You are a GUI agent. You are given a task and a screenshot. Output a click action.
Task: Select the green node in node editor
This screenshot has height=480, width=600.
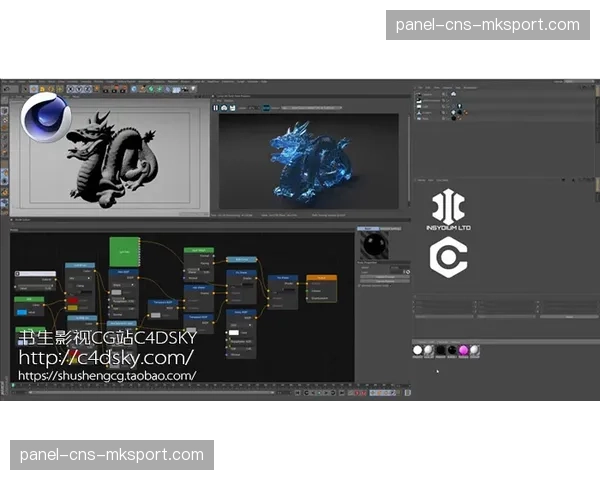coord(124,251)
